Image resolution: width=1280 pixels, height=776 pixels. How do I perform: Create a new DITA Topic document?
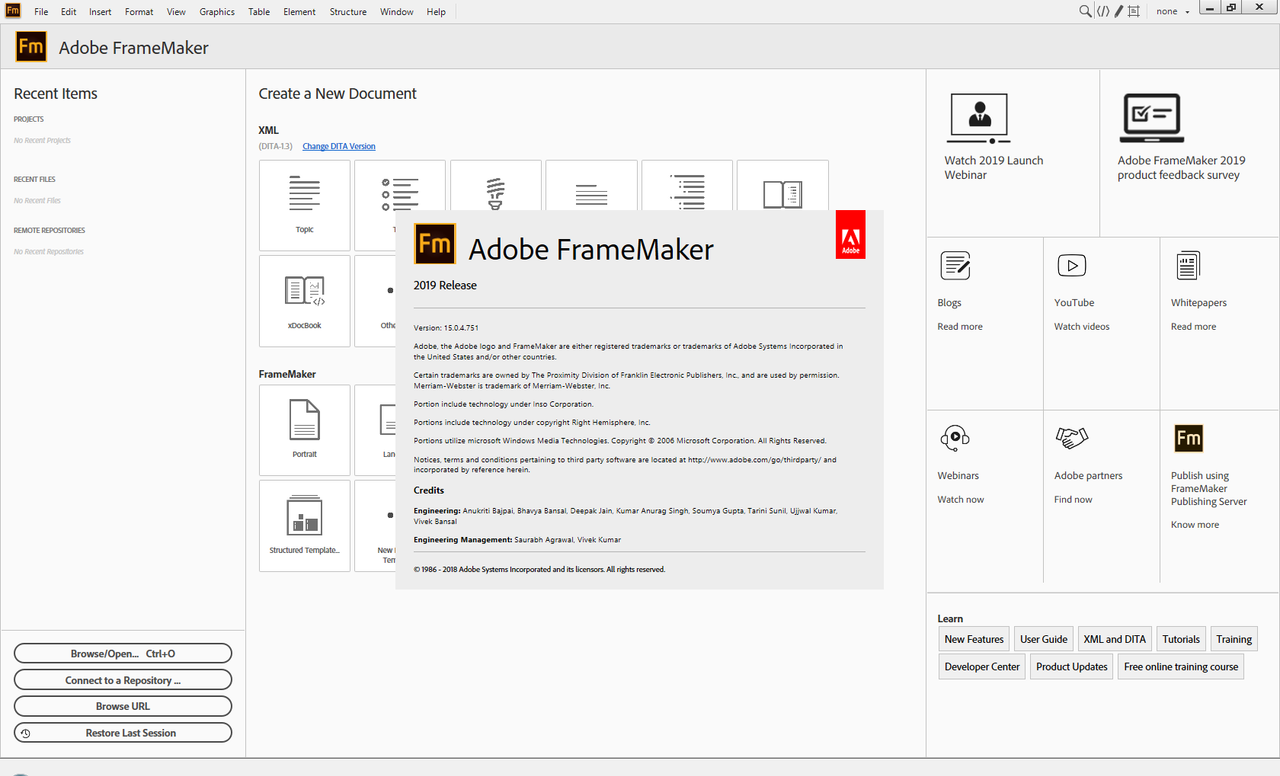point(304,205)
